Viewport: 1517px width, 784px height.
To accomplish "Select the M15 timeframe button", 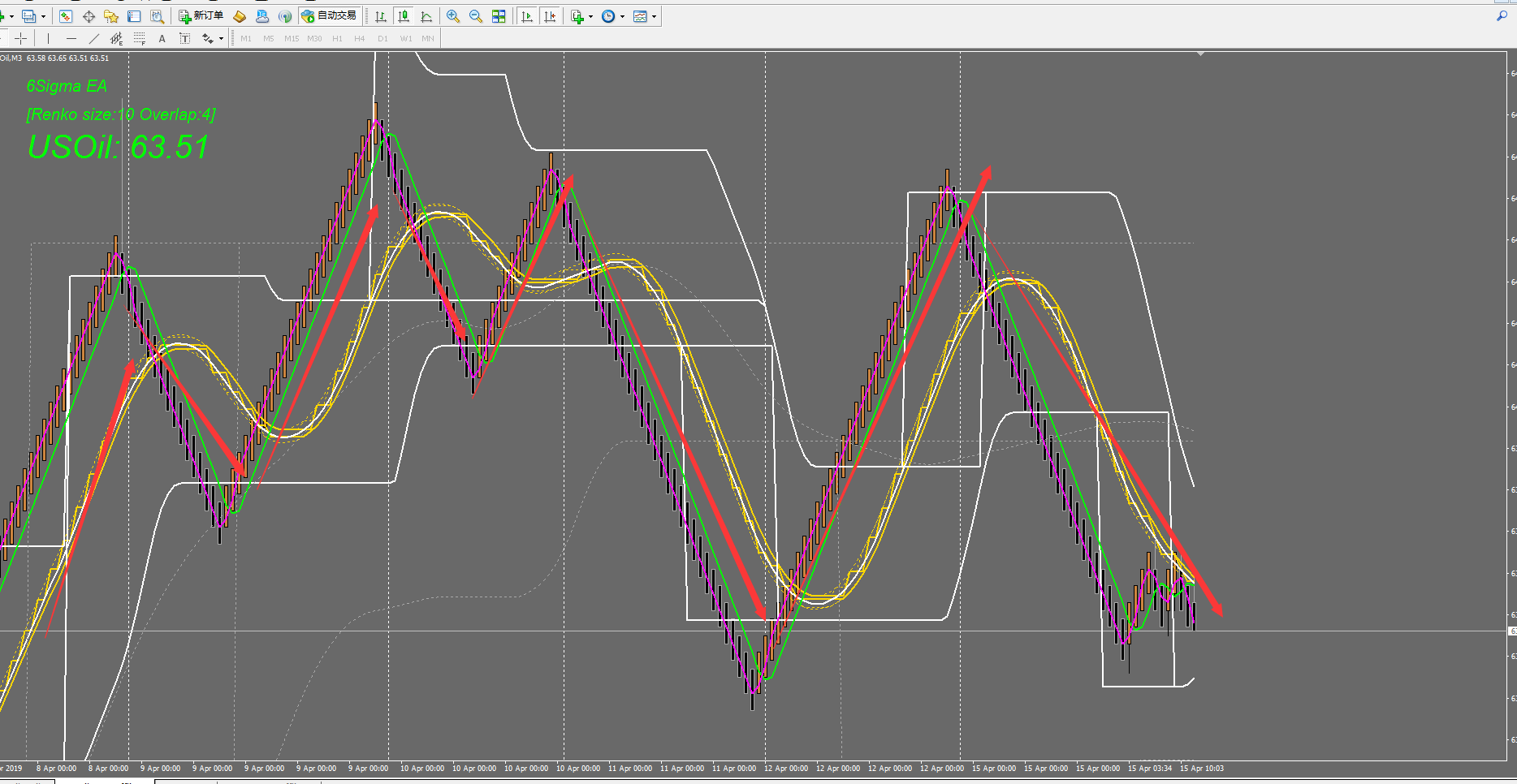I will (292, 38).
